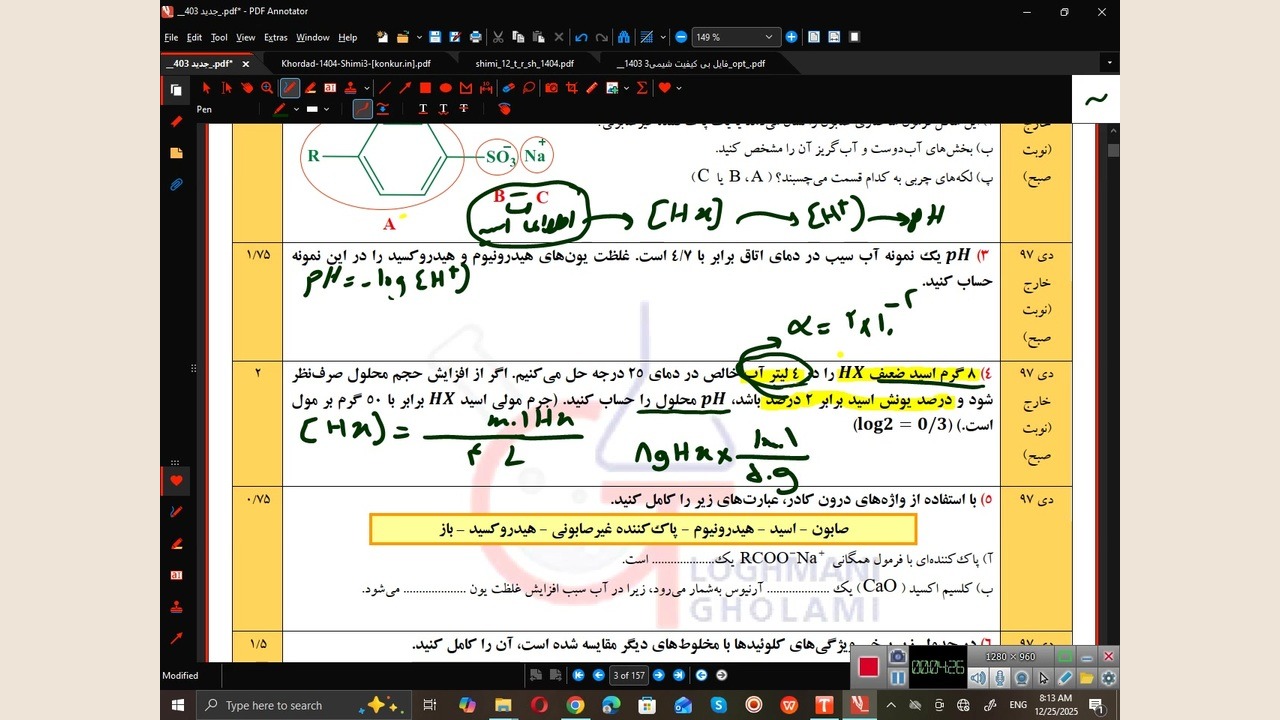Toggle the freehand pen curve mode
The width and height of the screenshot is (1280, 720).
[x=363, y=109]
